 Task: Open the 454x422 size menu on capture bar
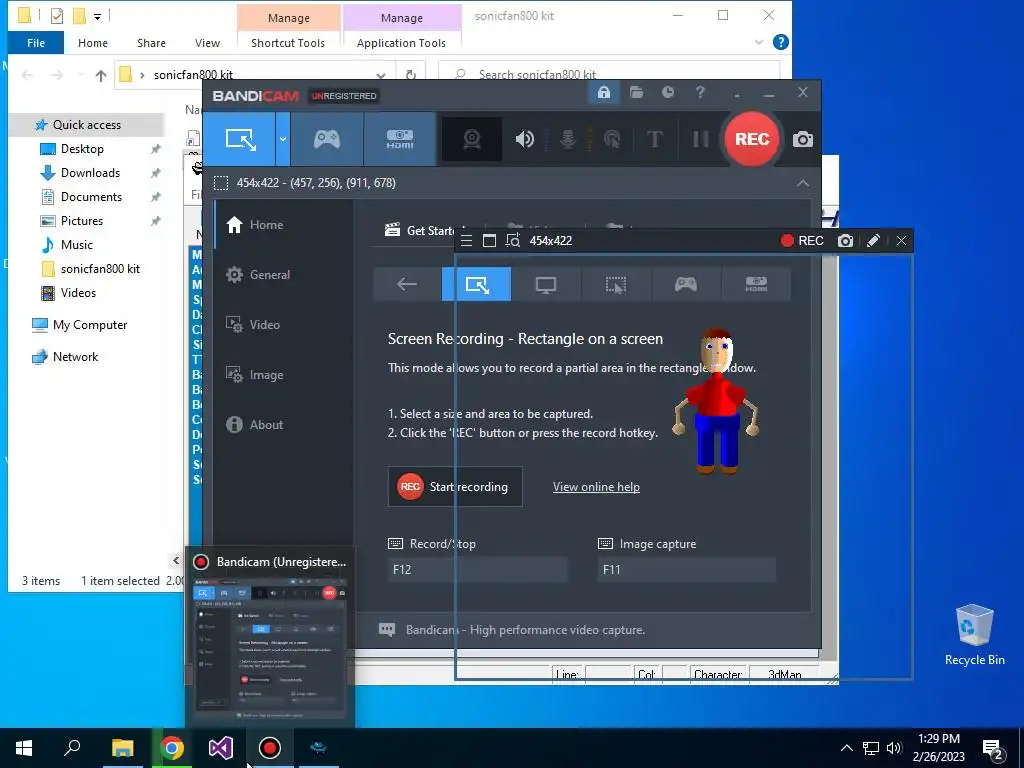tap(551, 241)
